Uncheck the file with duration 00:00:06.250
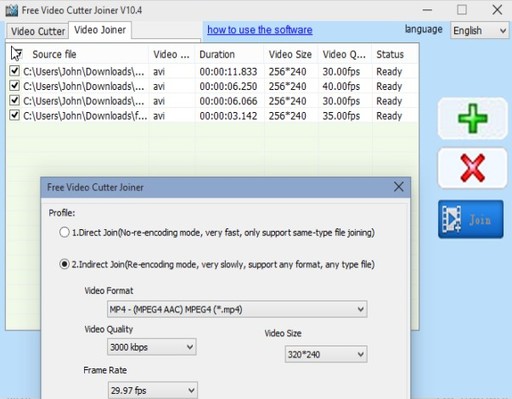Viewport: 512px width, 399px height. 14,86
